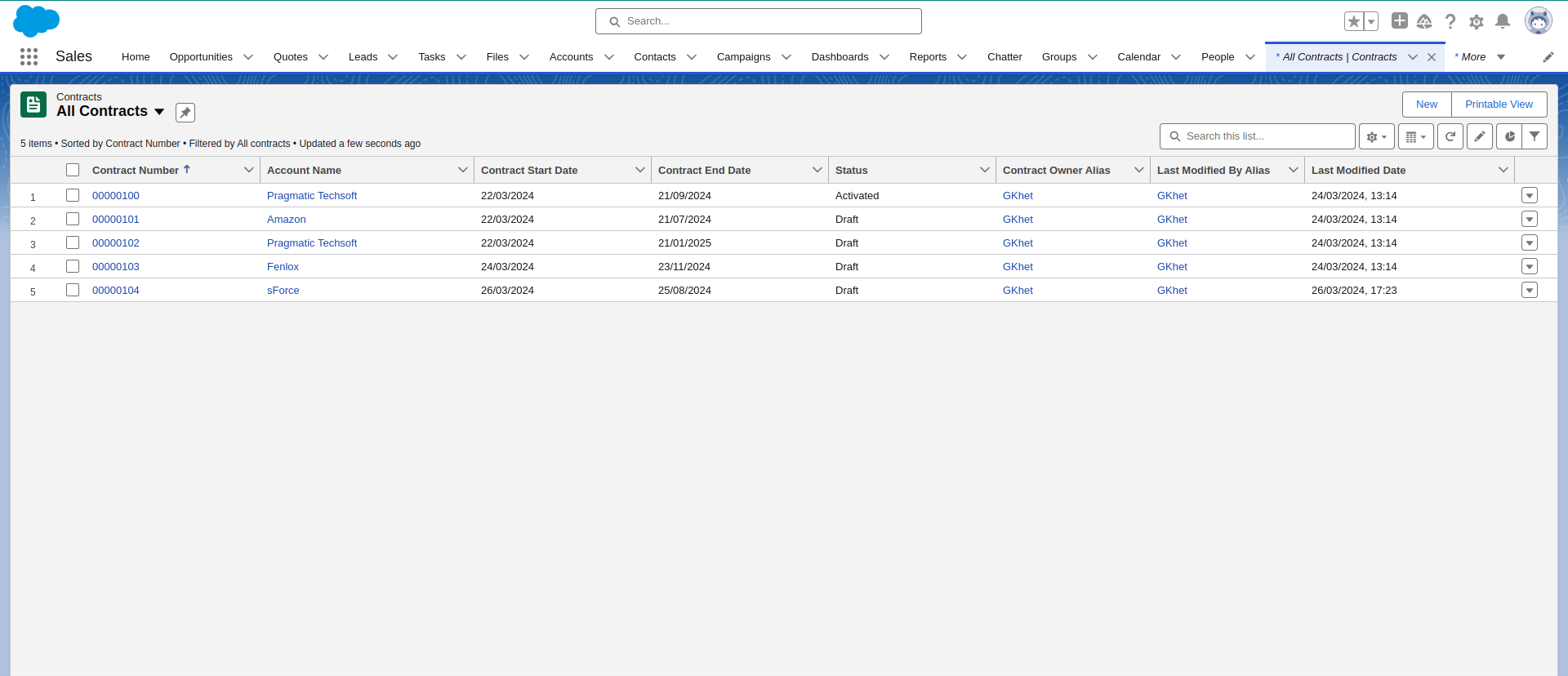Open the All Contracts list view picker
The image size is (1568, 676).
point(159,112)
